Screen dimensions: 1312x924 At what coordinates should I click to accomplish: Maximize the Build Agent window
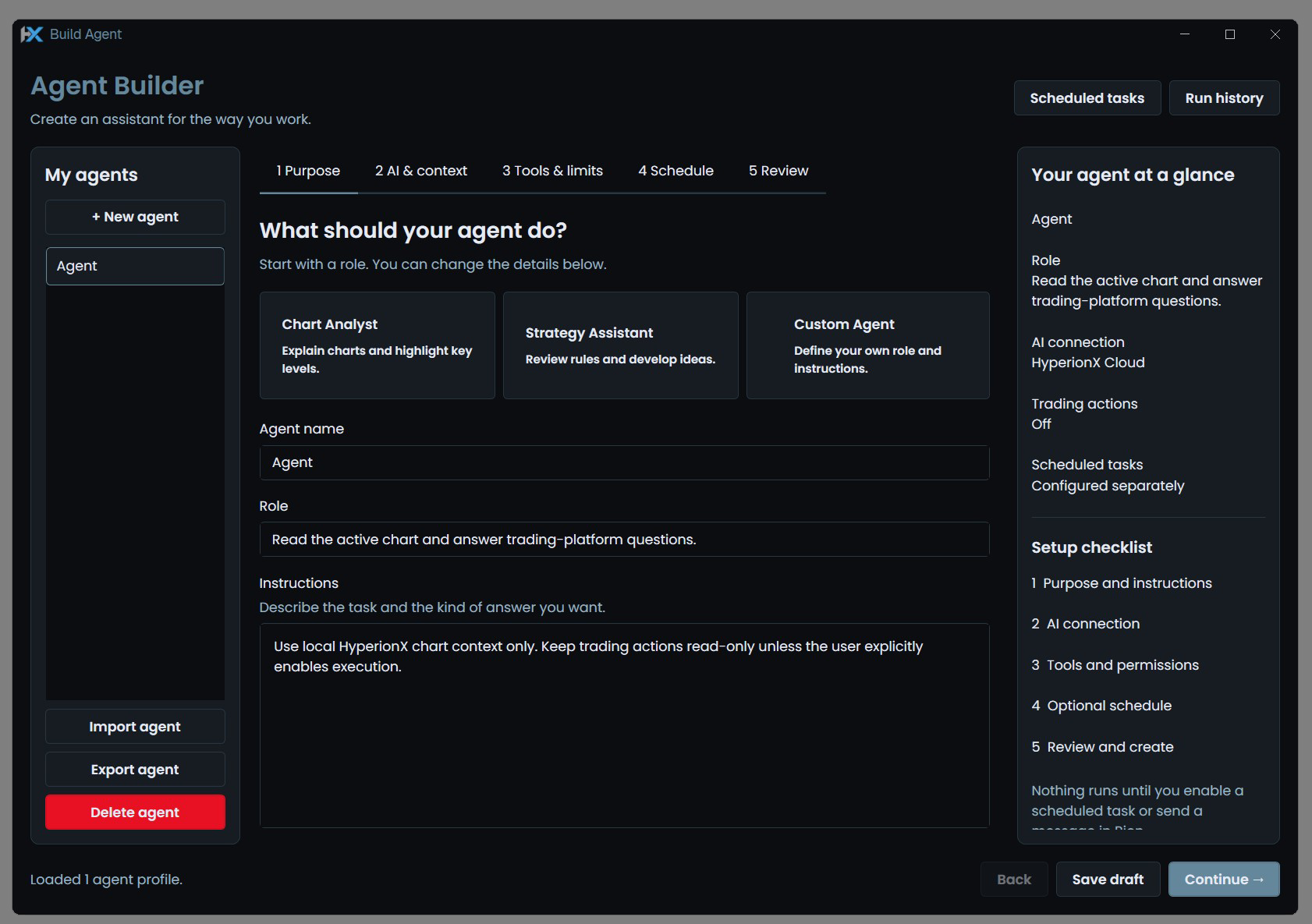tap(1230, 34)
